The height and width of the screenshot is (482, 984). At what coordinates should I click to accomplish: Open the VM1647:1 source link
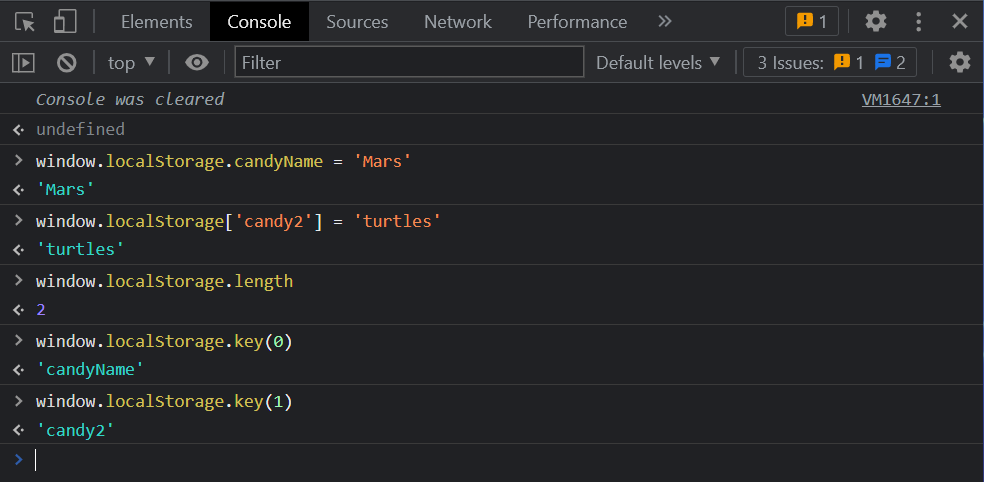[x=900, y=99]
